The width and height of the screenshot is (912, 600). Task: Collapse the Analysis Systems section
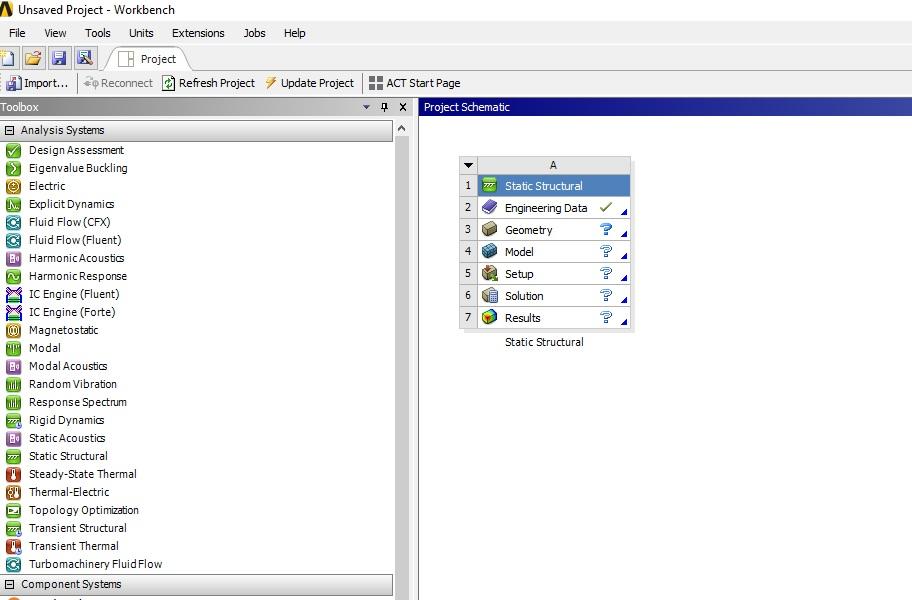pyautogui.click(x=9, y=130)
